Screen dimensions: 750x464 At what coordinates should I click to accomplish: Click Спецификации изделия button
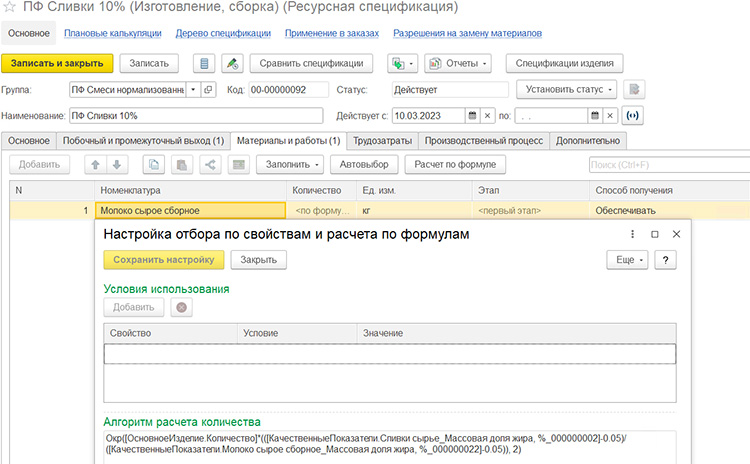tap(564, 63)
